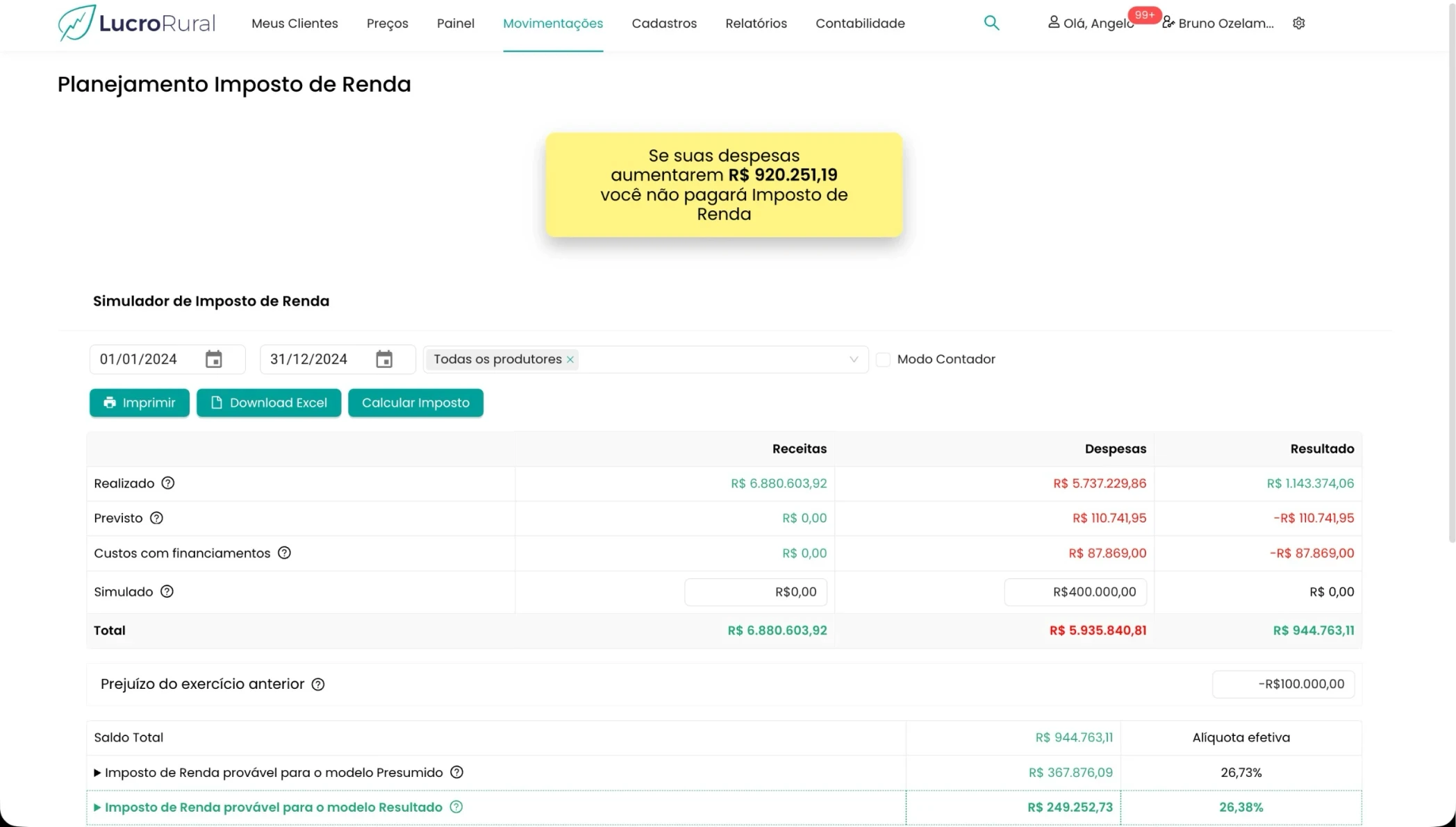The image size is (1456, 827).
Task: Click the Download Excel button
Action: [x=268, y=403]
